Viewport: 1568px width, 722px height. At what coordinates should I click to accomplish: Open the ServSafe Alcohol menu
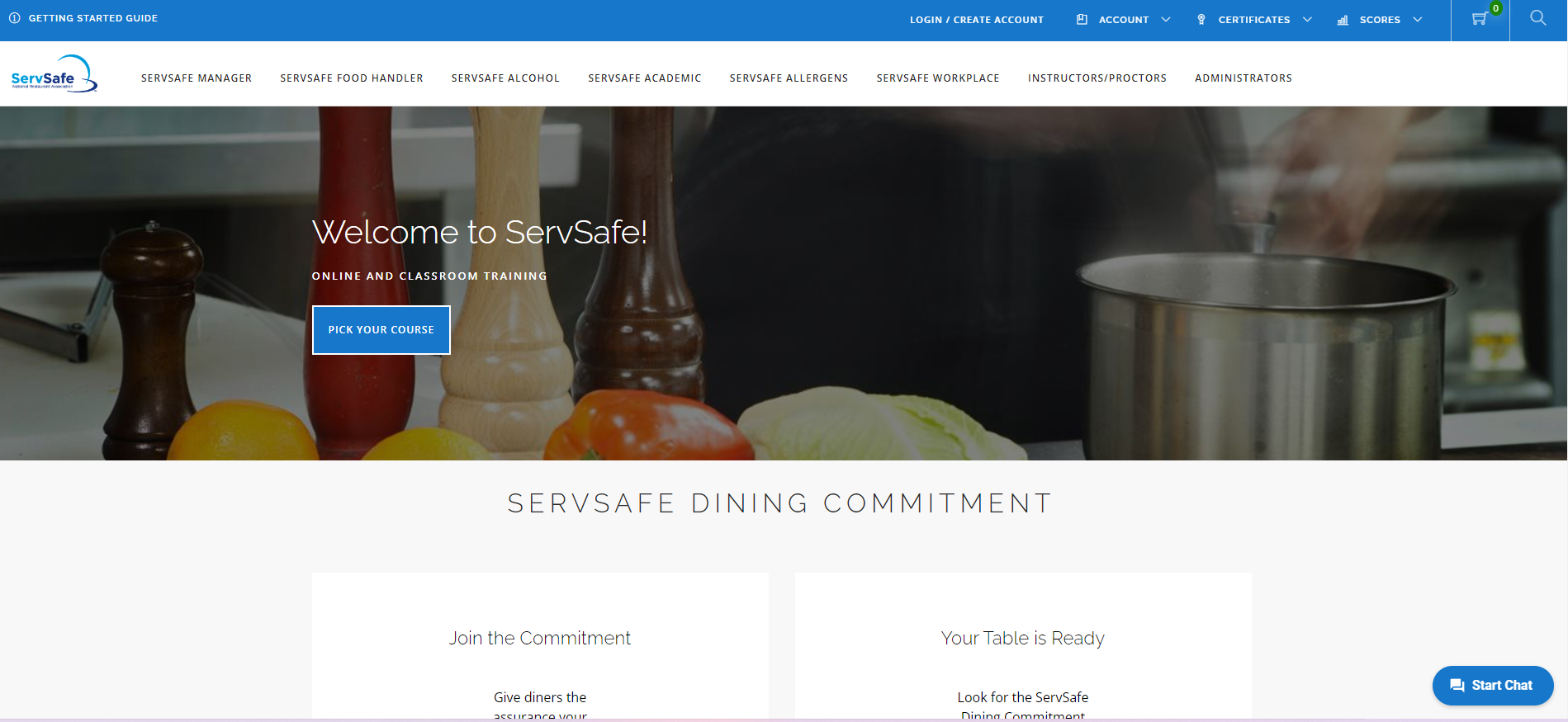coord(505,78)
